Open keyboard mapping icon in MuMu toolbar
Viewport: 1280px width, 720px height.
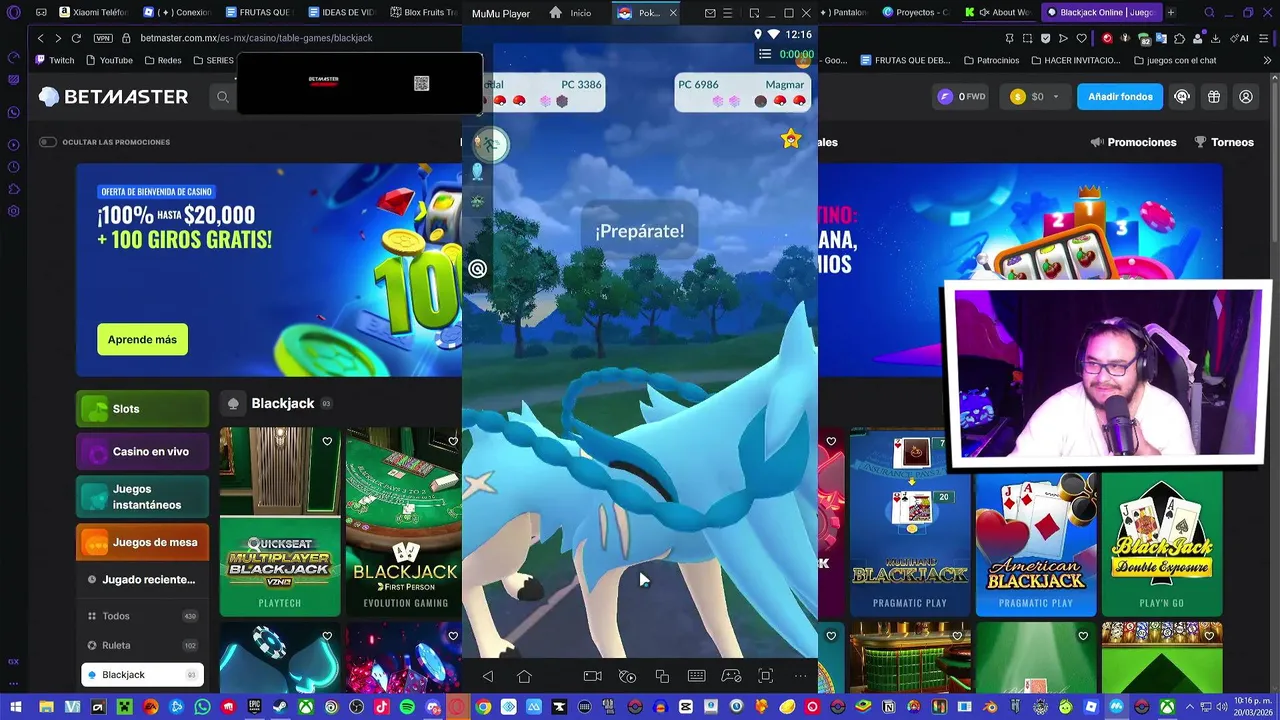[697, 677]
